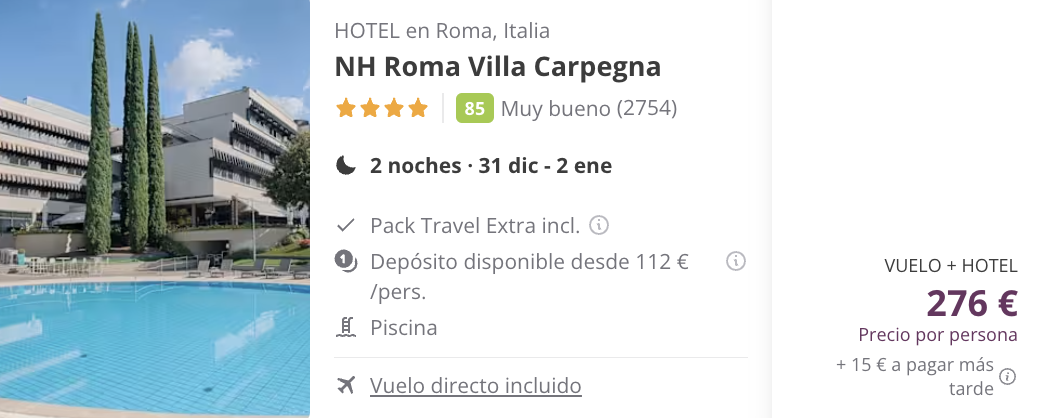Click the VUELO + HOTEL label

(x=951, y=266)
